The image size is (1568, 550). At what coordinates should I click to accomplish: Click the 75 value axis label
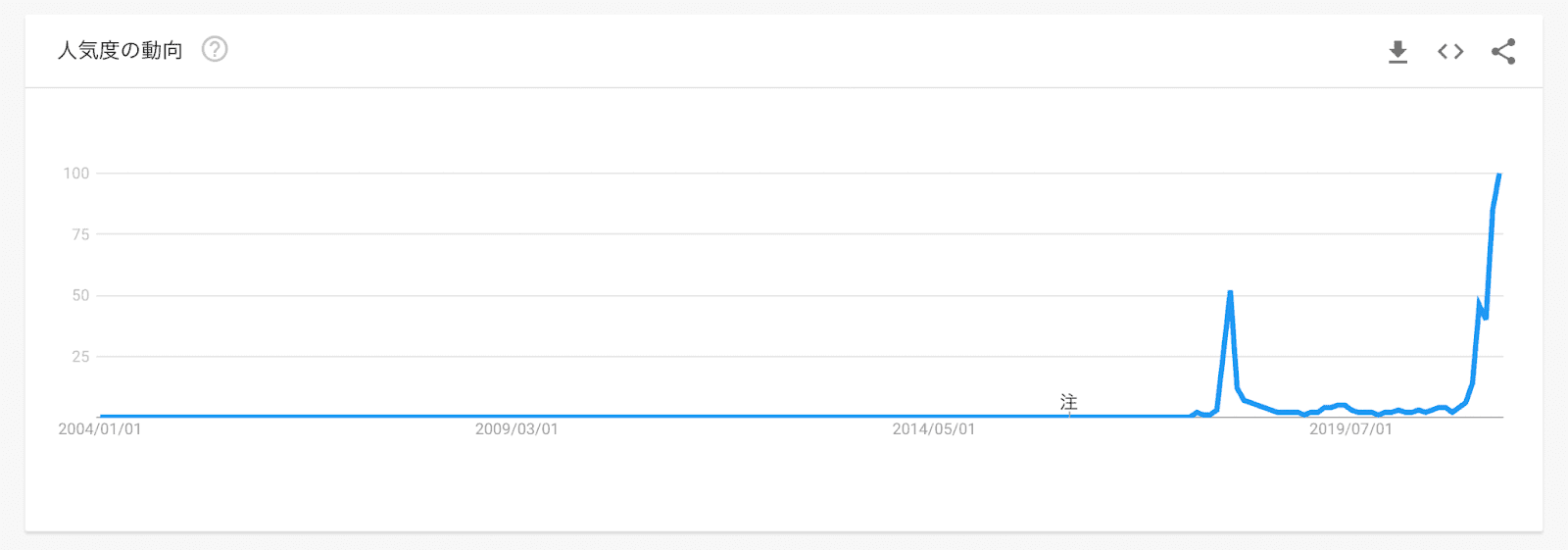(x=80, y=234)
